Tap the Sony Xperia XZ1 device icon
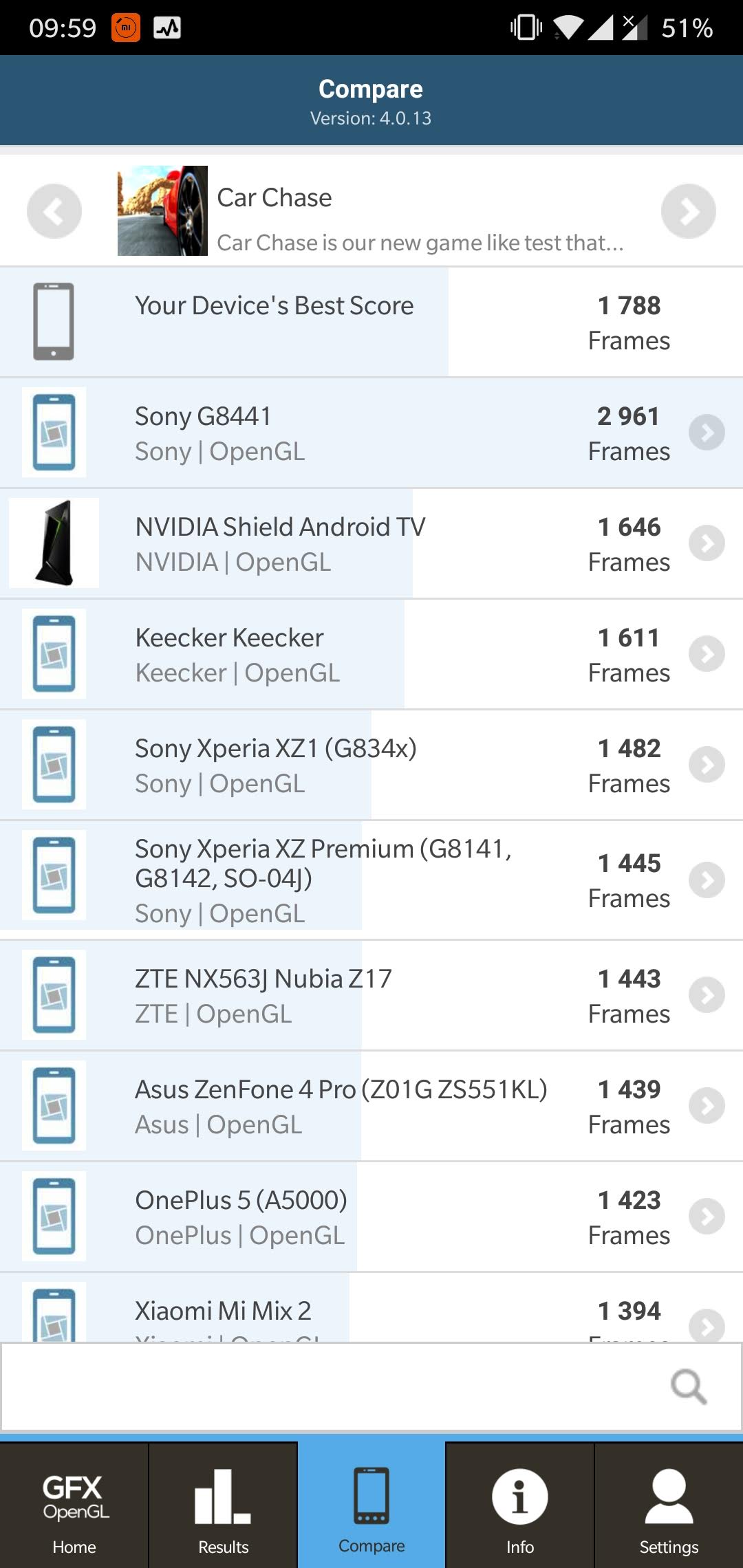743x1568 pixels. (x=54, y=764)
